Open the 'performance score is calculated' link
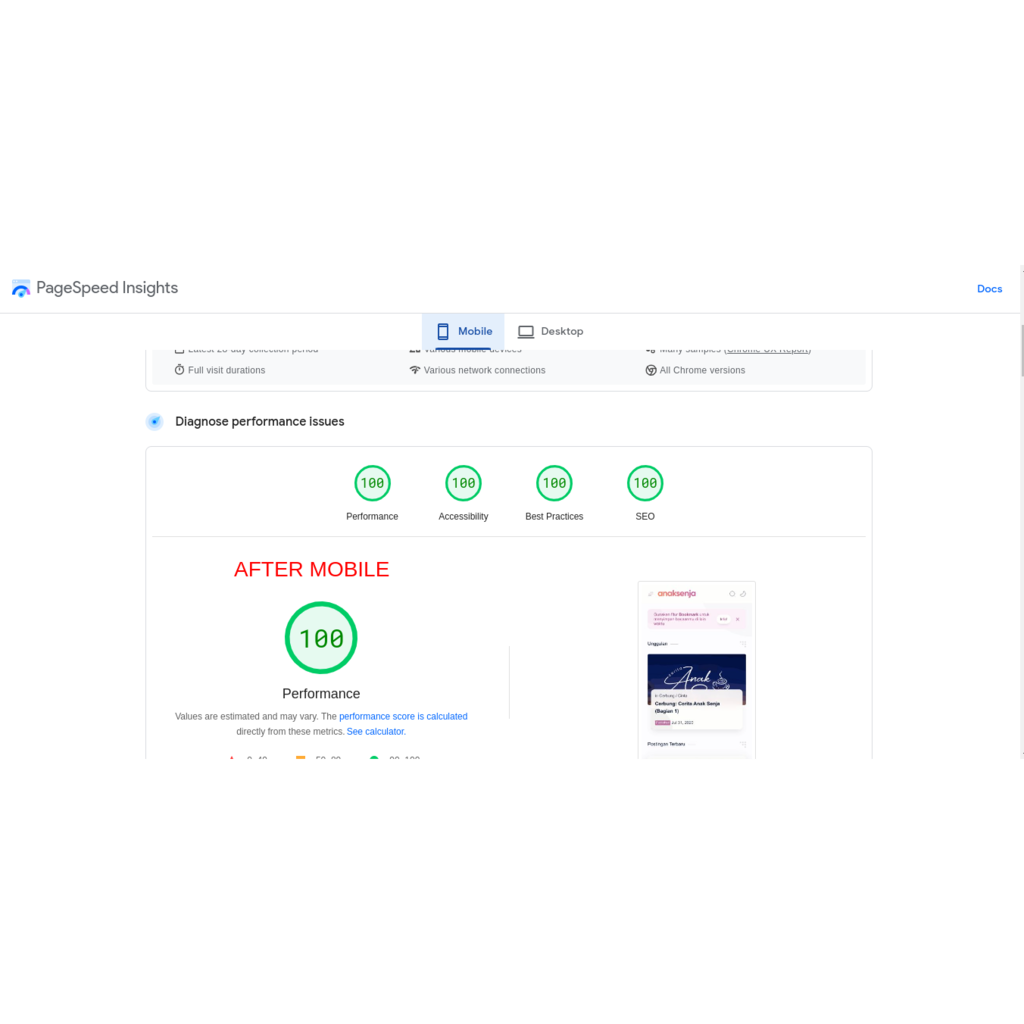This screenshot has width=1024, height=1024. click(403, 717)
